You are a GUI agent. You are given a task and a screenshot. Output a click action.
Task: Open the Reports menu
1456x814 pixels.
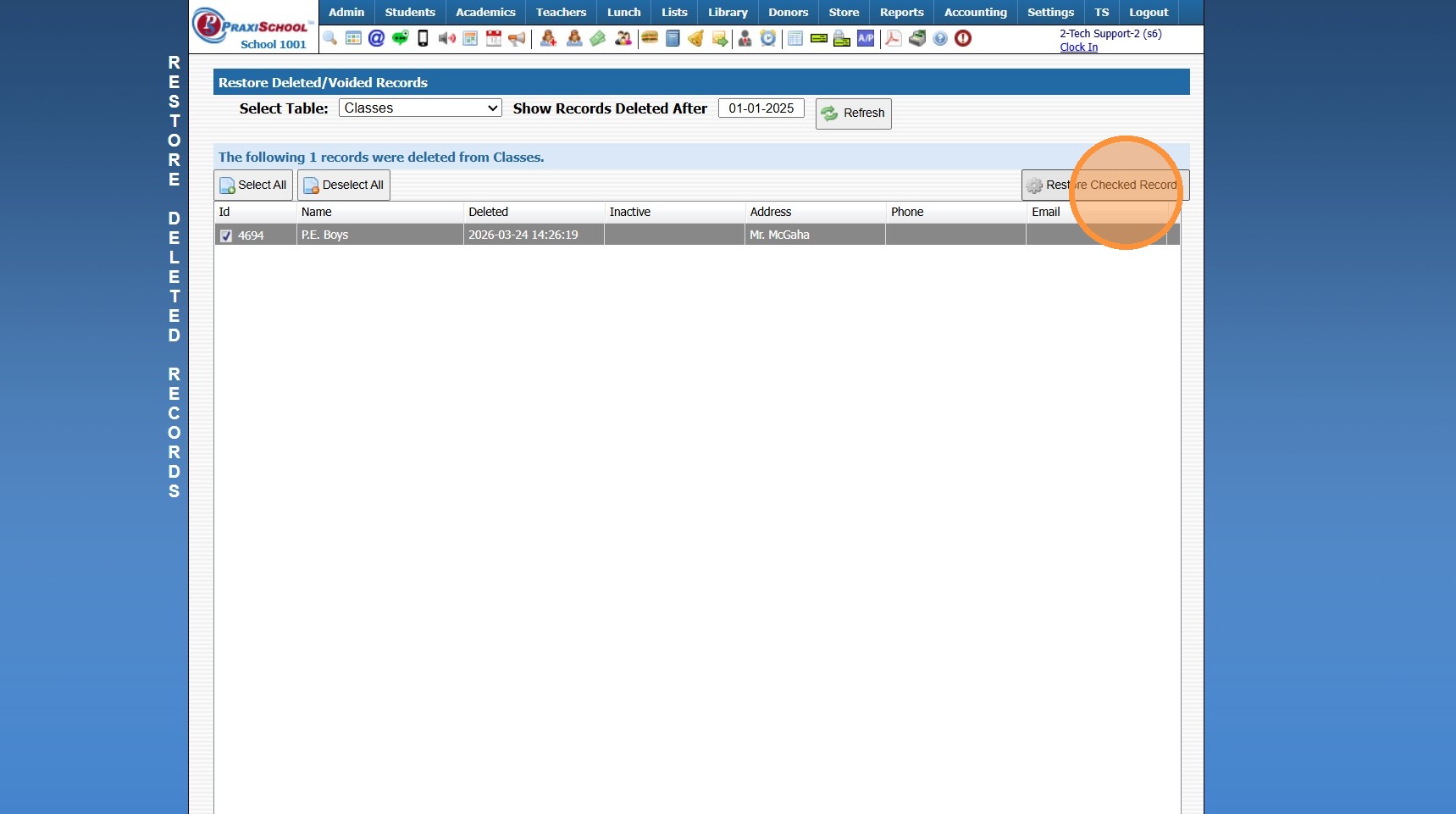tap(902, 12)
